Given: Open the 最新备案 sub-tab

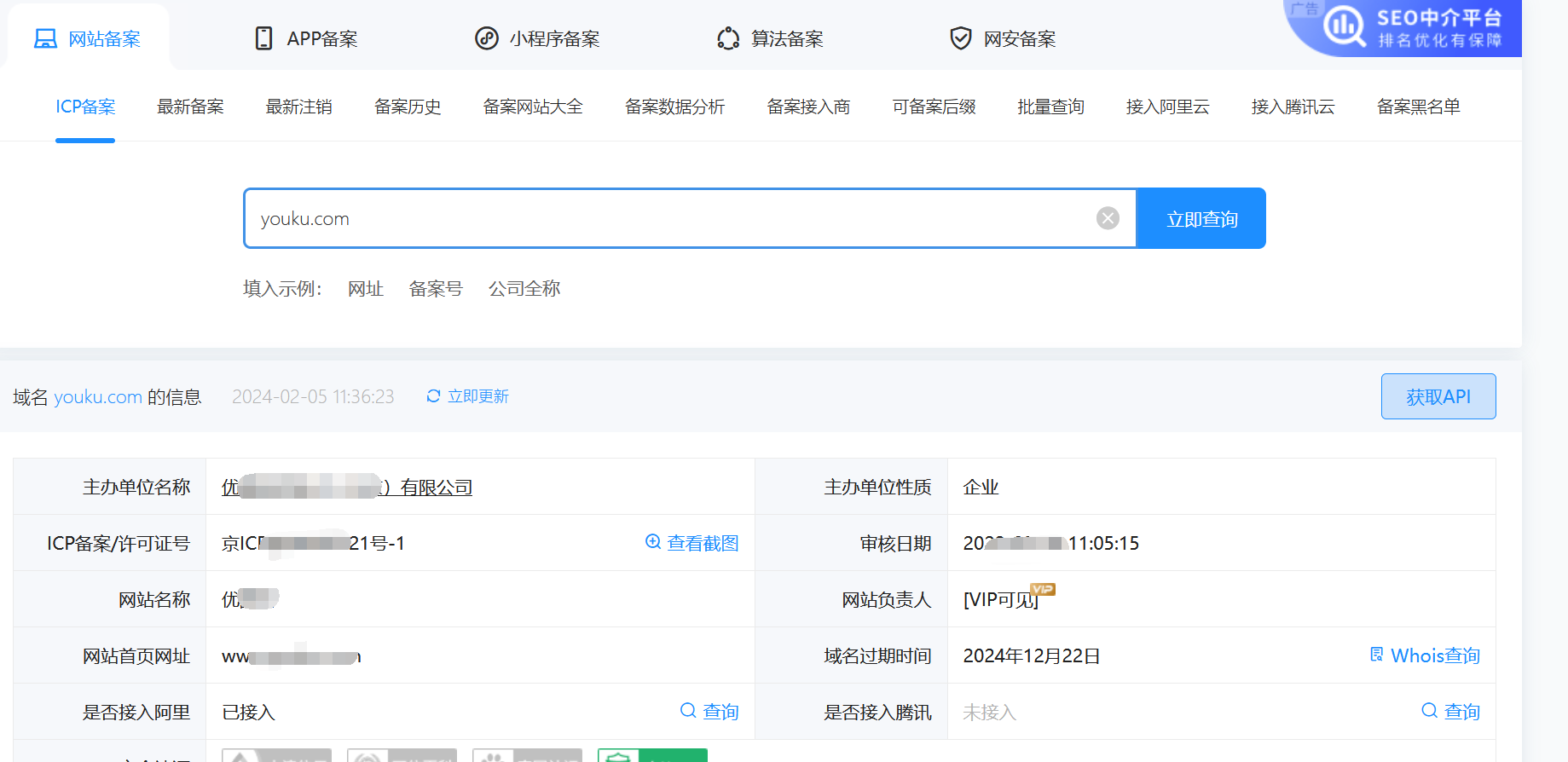Looking at the screenshot, I should pos(190,107).
